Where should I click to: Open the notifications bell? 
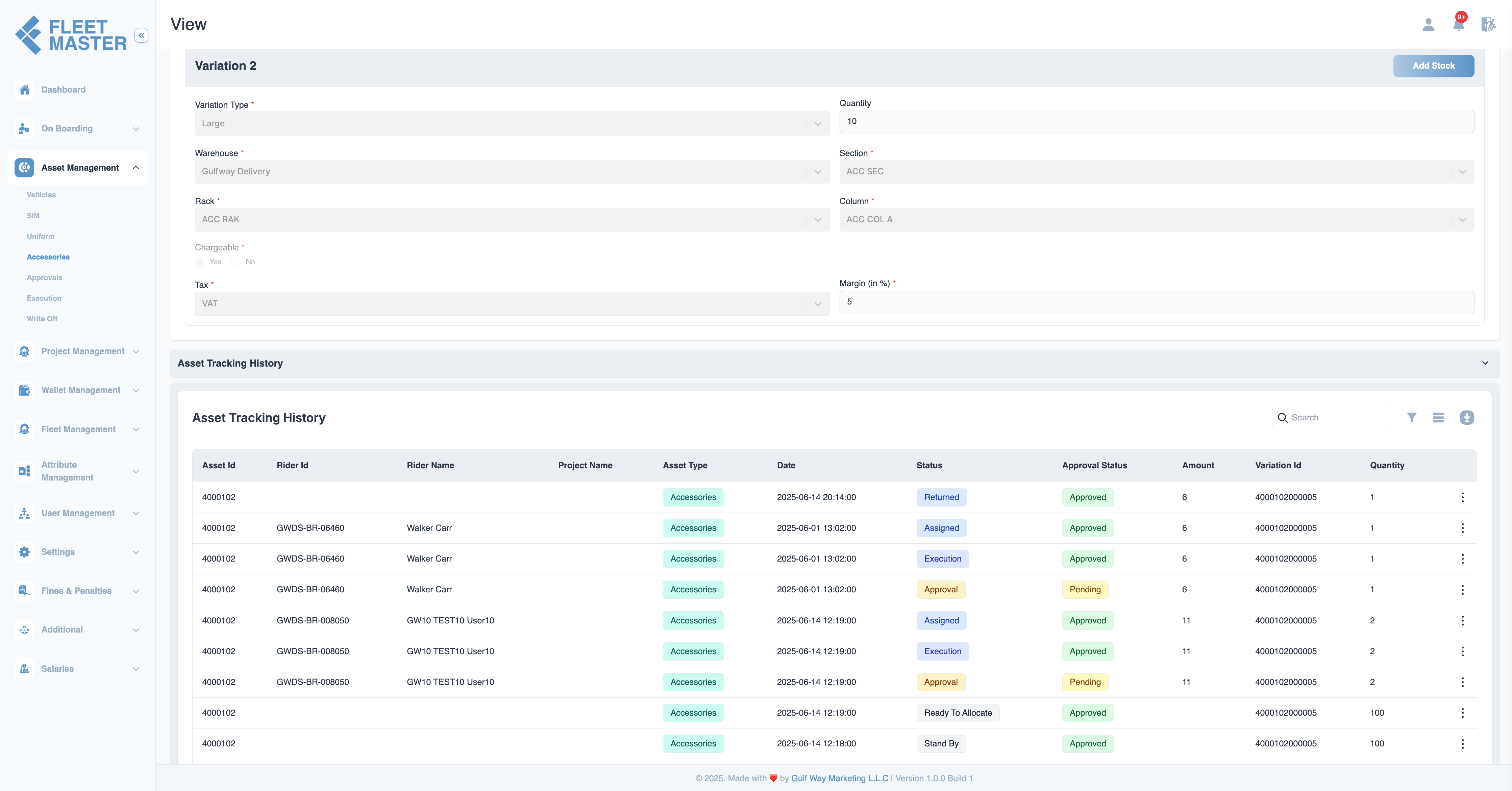(x=1459, y=23)
